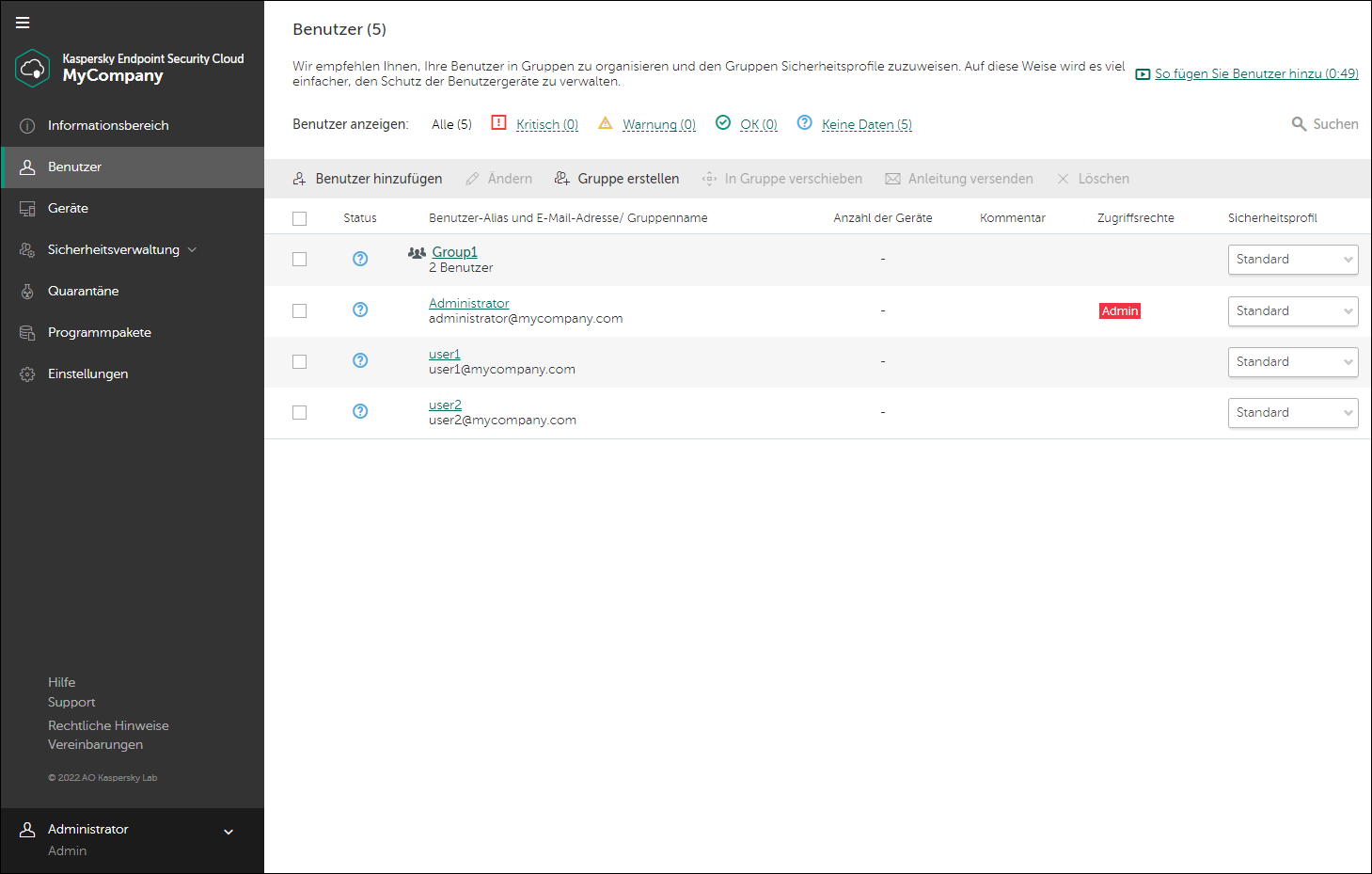Select the user2 row checkbox
This screenshot has width=1372, height=874.
[x=300, y=412]
